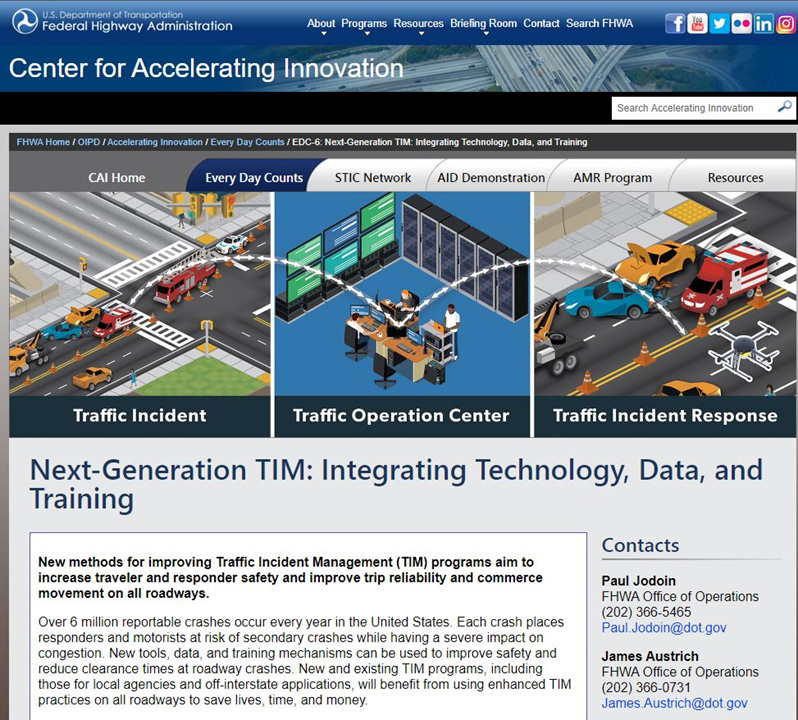
Task: Open the LinkedIn icon
Action: (763, 23)
